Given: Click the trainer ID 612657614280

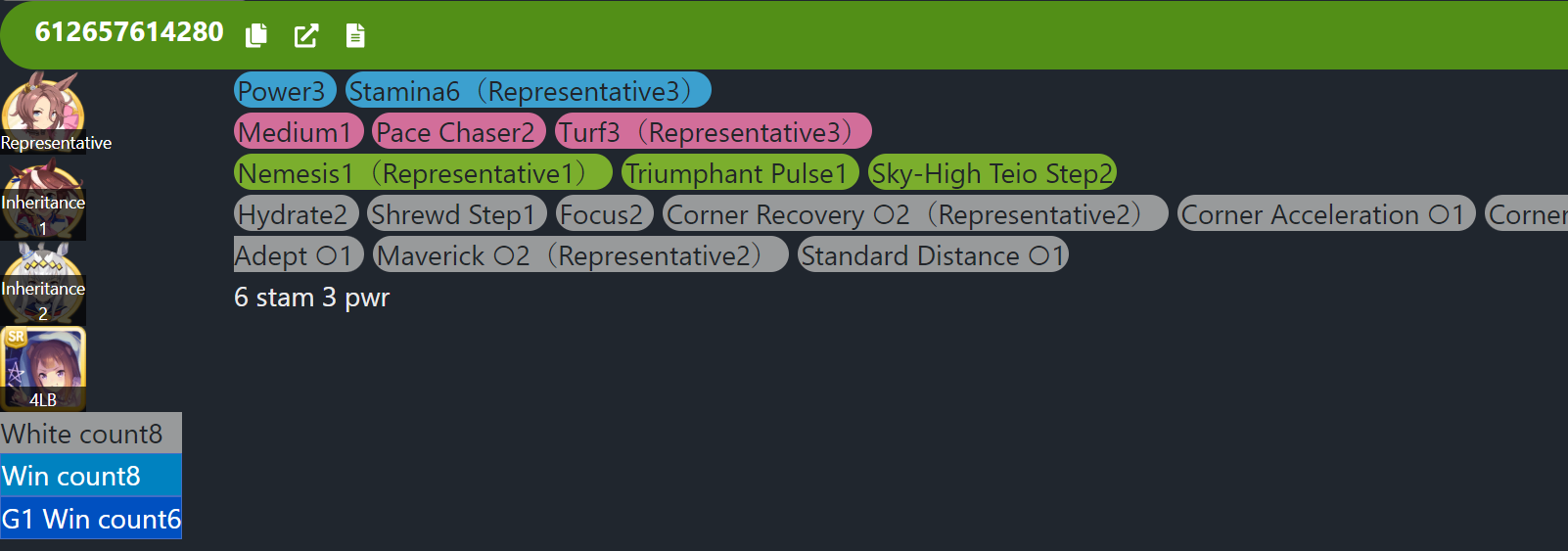Looking at the screenshot, I should (x=129, y=32).
